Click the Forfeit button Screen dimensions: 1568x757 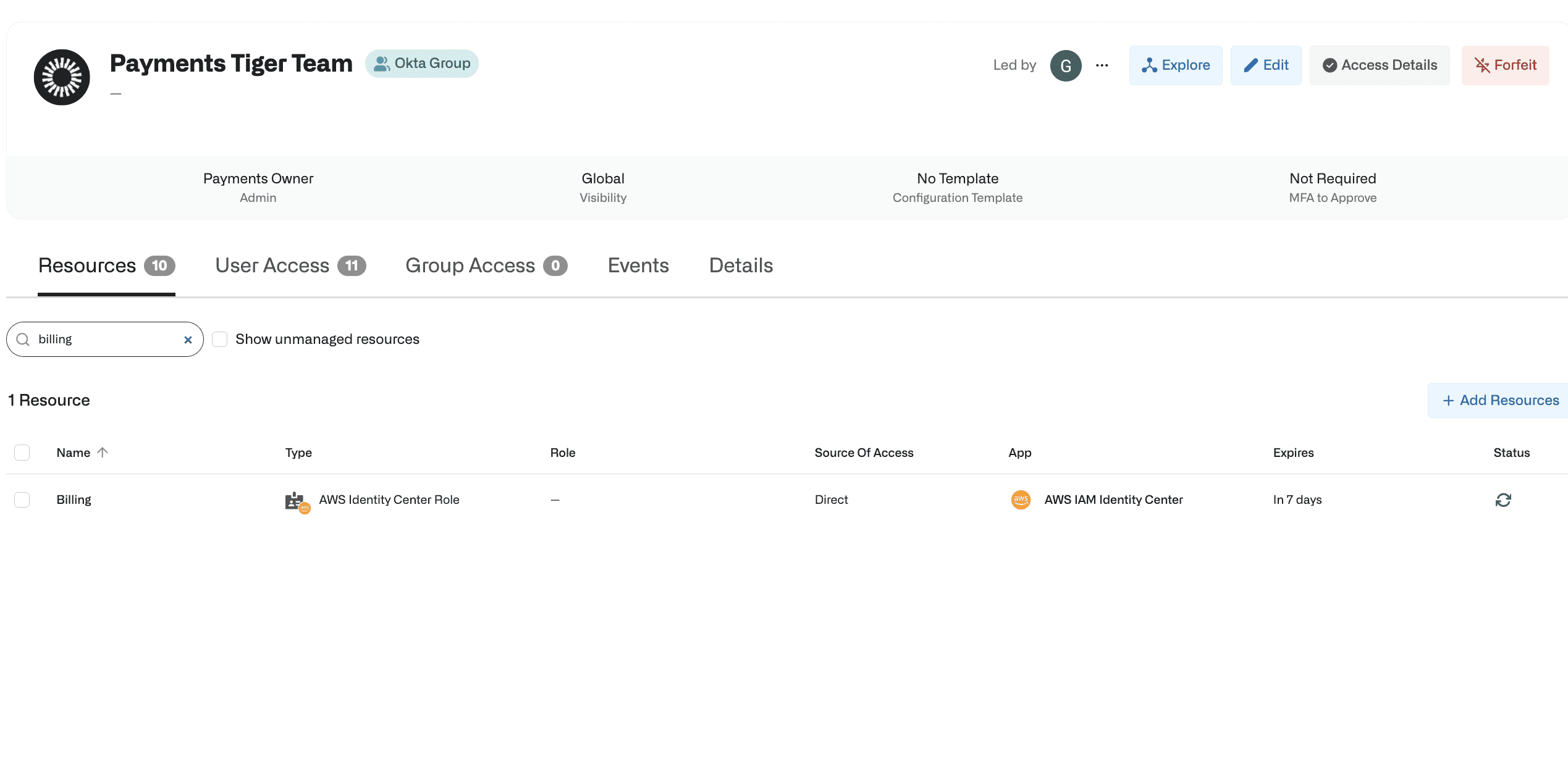click(1505, 65)
